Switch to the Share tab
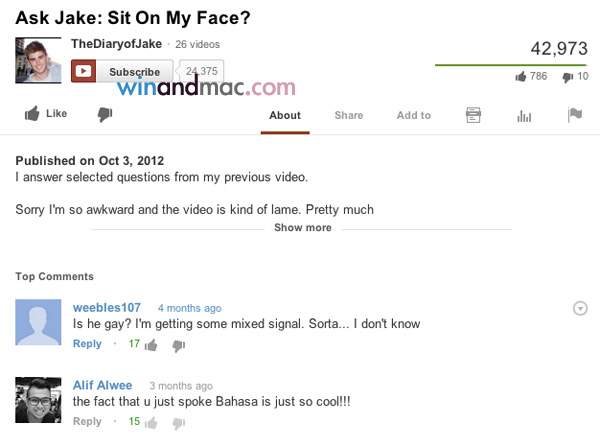 coord(349,115)
